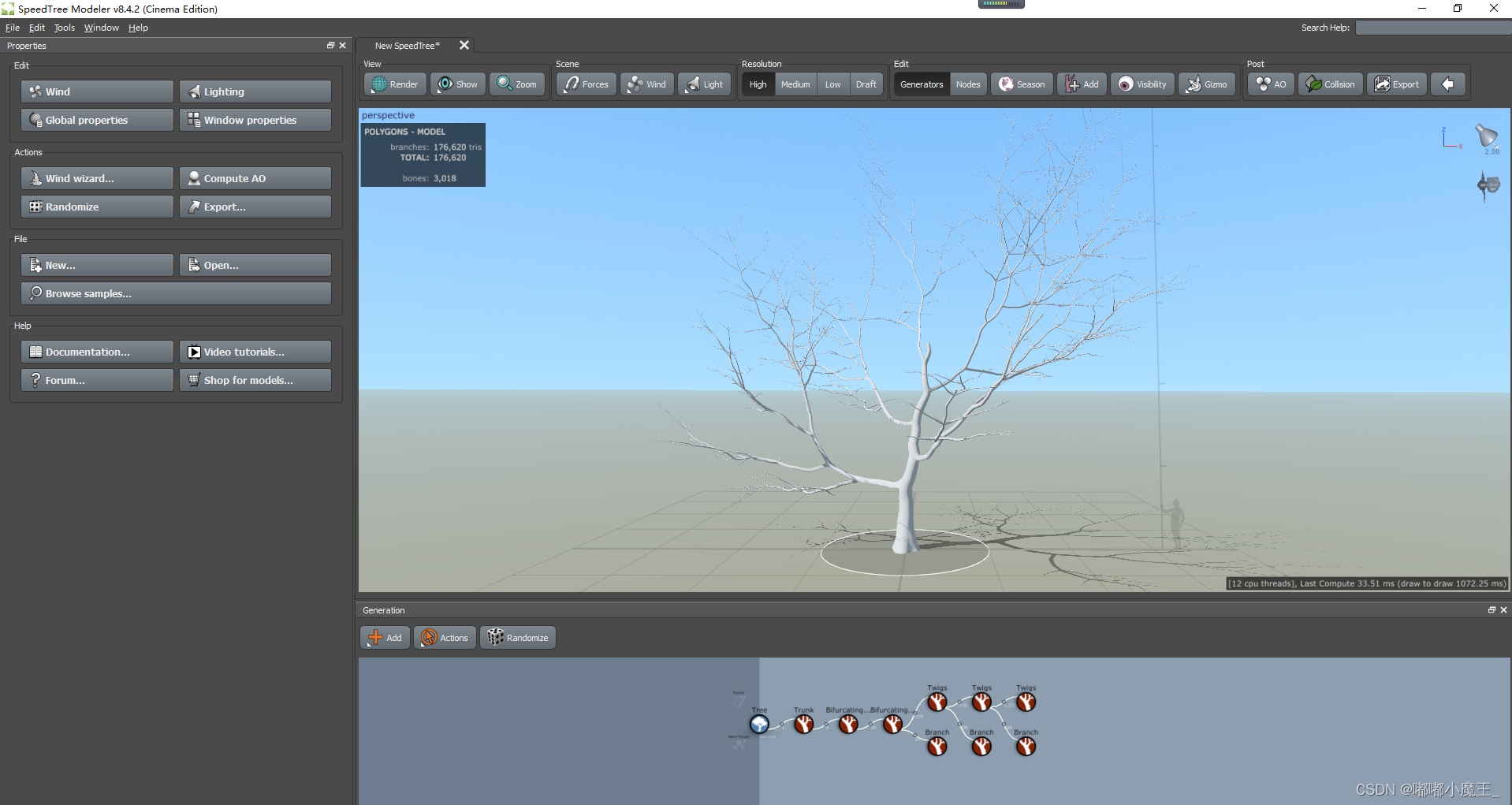Click the left arrow toolbar button
This screenshot has height=805, width=1512.
click(x=1448, y=84)
